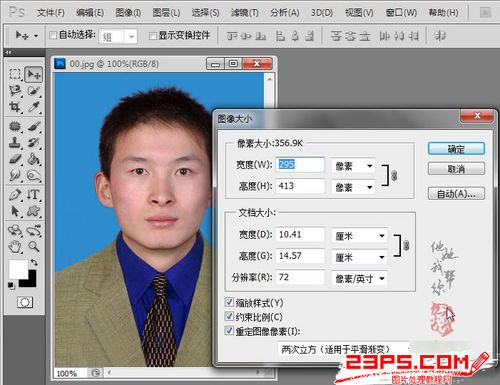Viewport: 500px width, 385px height.
Task: Select the Eyedropper tool
Action: [34, 107]
